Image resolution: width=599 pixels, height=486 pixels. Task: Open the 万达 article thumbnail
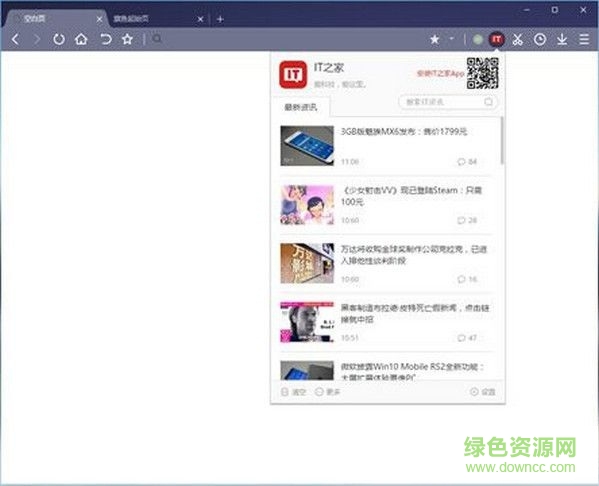click(x=307, y=263)
